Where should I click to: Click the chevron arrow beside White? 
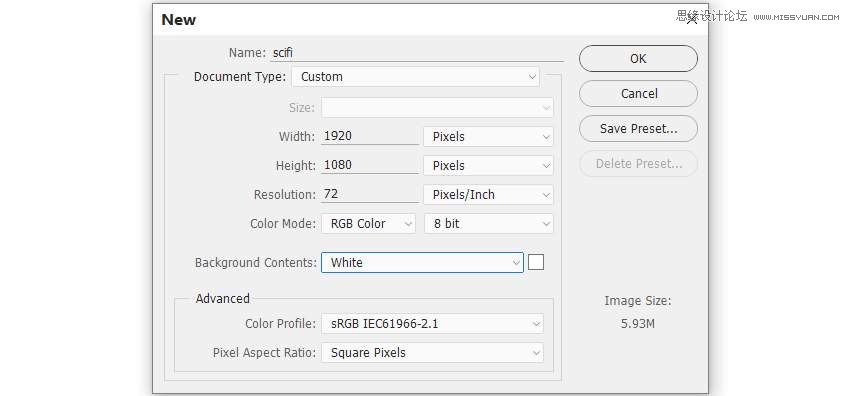pyautogui.click(x=516, y=263)
